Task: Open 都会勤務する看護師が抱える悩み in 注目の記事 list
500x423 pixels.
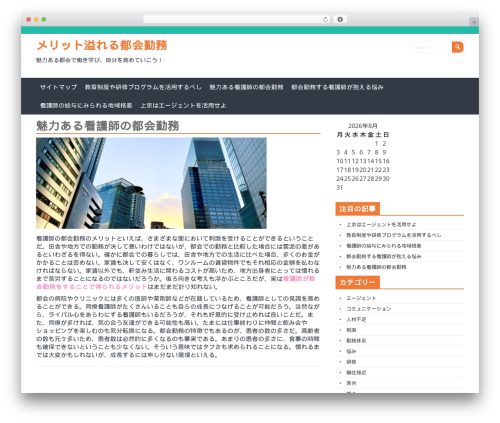Action: (x=384, y=256)
